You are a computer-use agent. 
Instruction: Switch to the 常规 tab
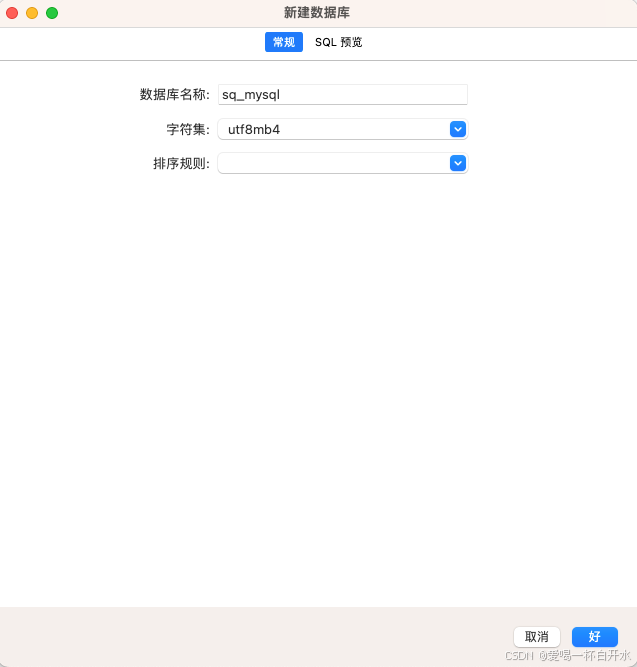(284, 42)
